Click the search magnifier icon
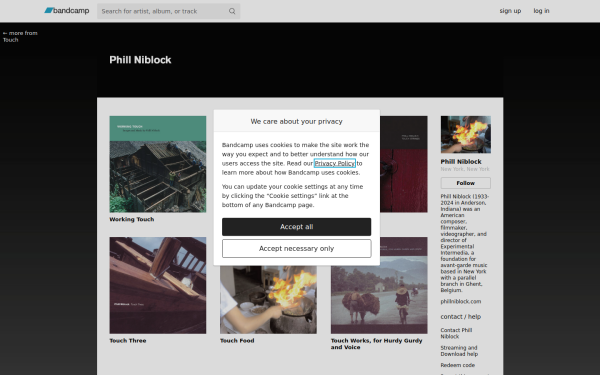 tap(232, 11)
